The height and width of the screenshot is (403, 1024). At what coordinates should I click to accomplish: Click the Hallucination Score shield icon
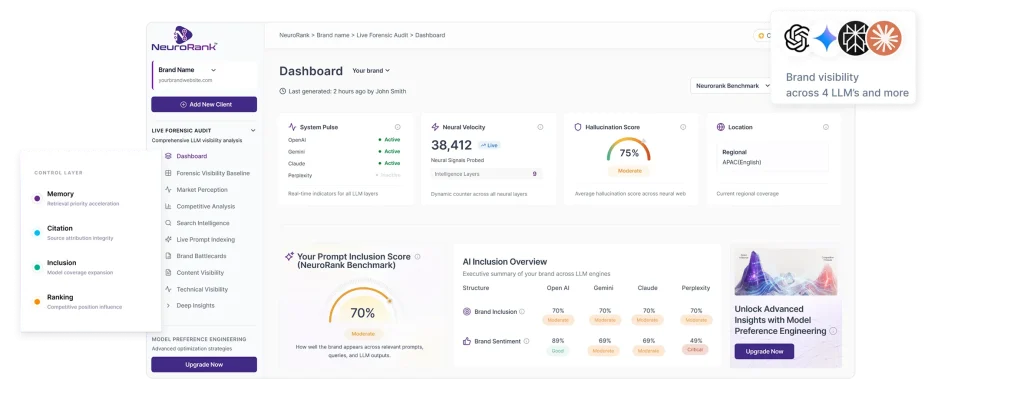pyautogui.click(x=578, y=127)
